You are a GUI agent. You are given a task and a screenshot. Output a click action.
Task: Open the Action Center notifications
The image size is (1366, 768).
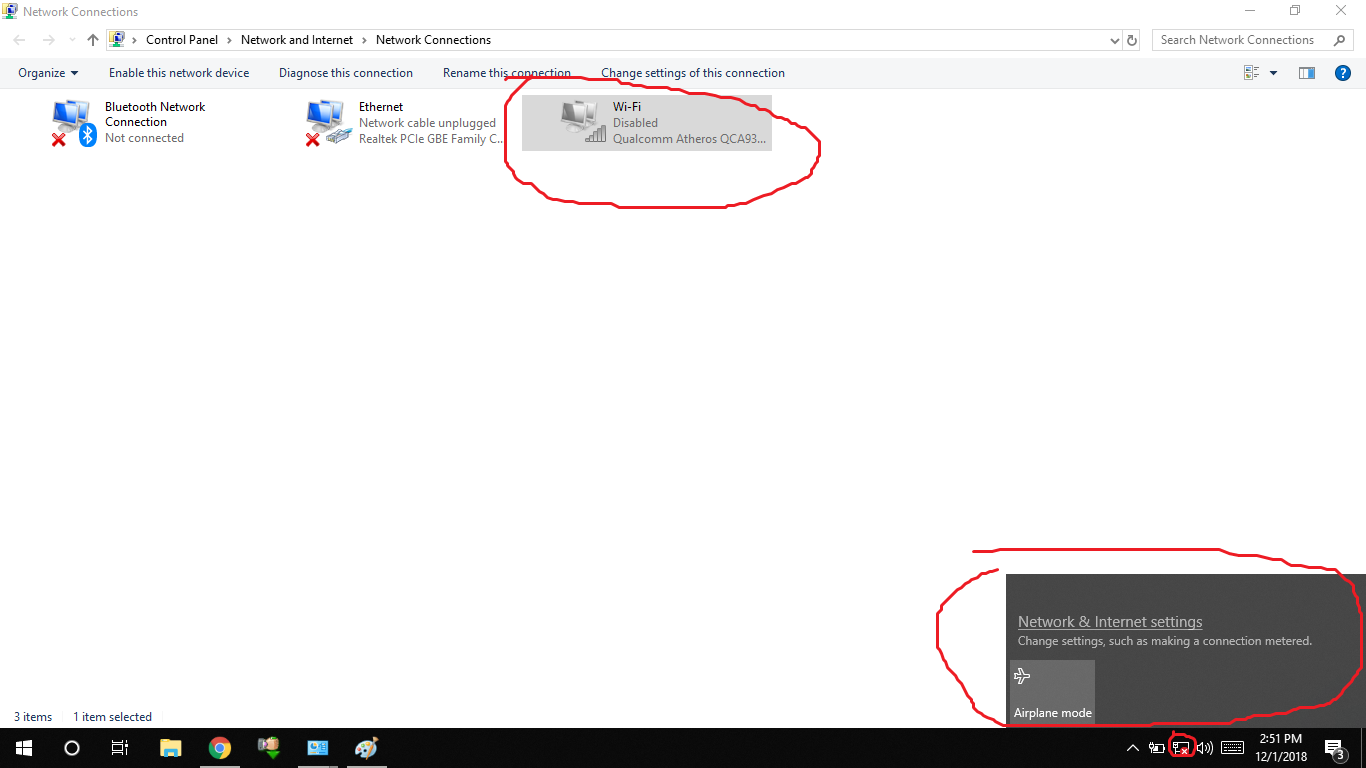(x=1335, y=748)
